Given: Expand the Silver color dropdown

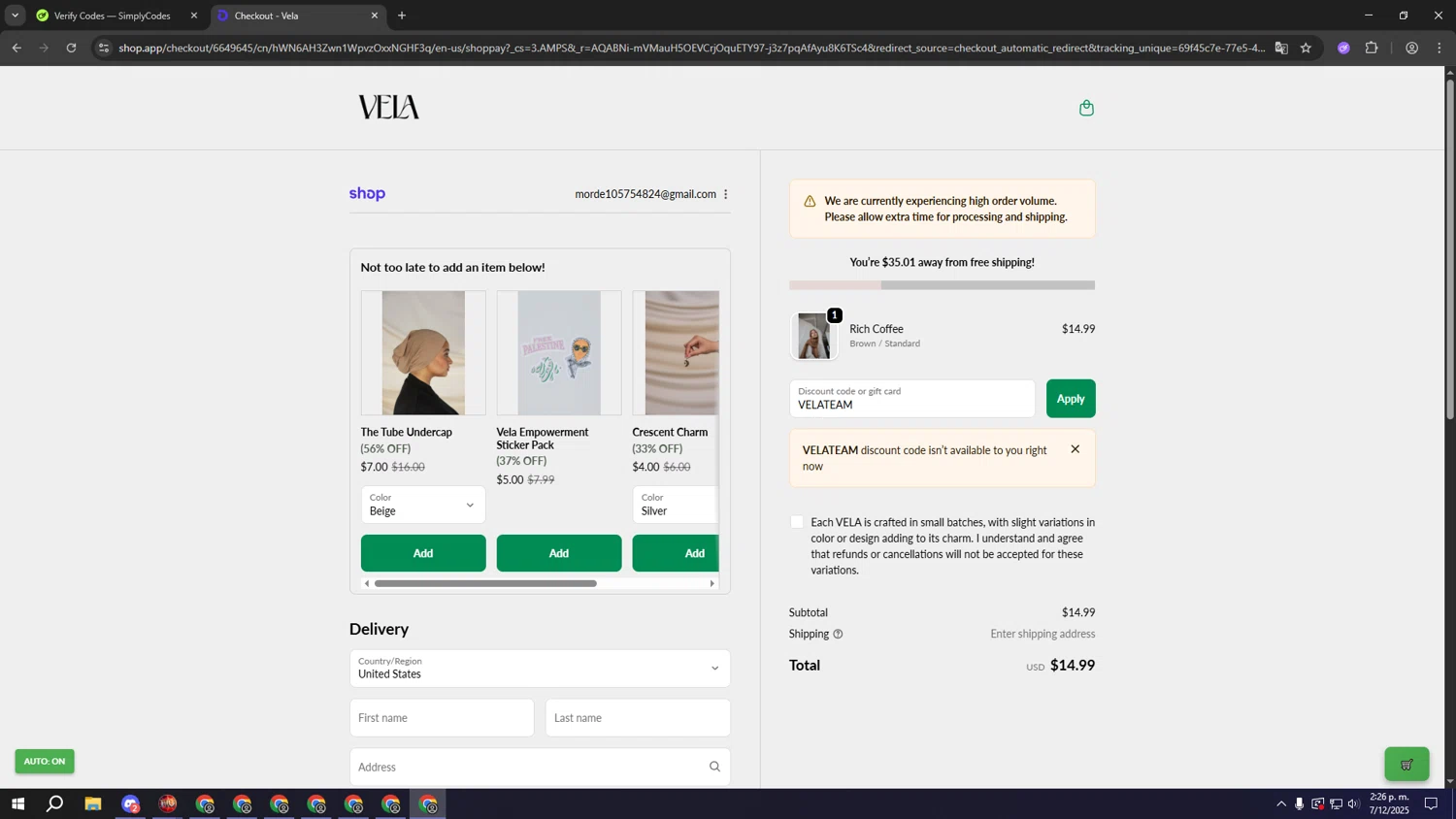Looking at the screenshot, I should [x=676, y=505].
